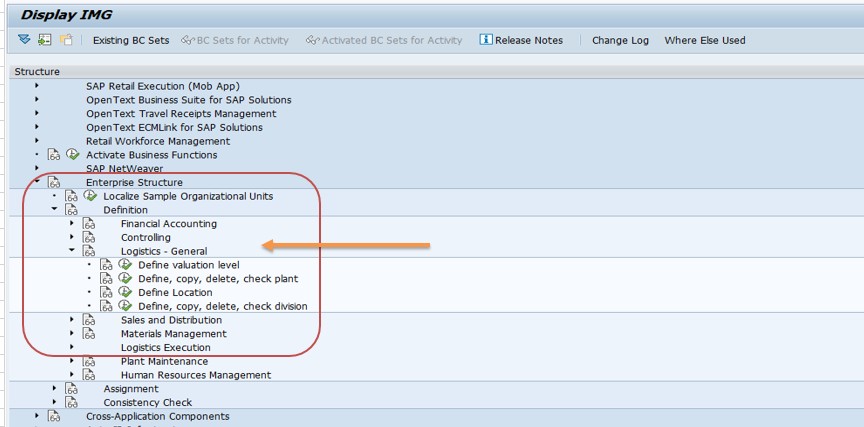Open Existing BC Sets
The height and width of the screenshot is (427, 864).
pyautogui.click(x=131, y=41)
